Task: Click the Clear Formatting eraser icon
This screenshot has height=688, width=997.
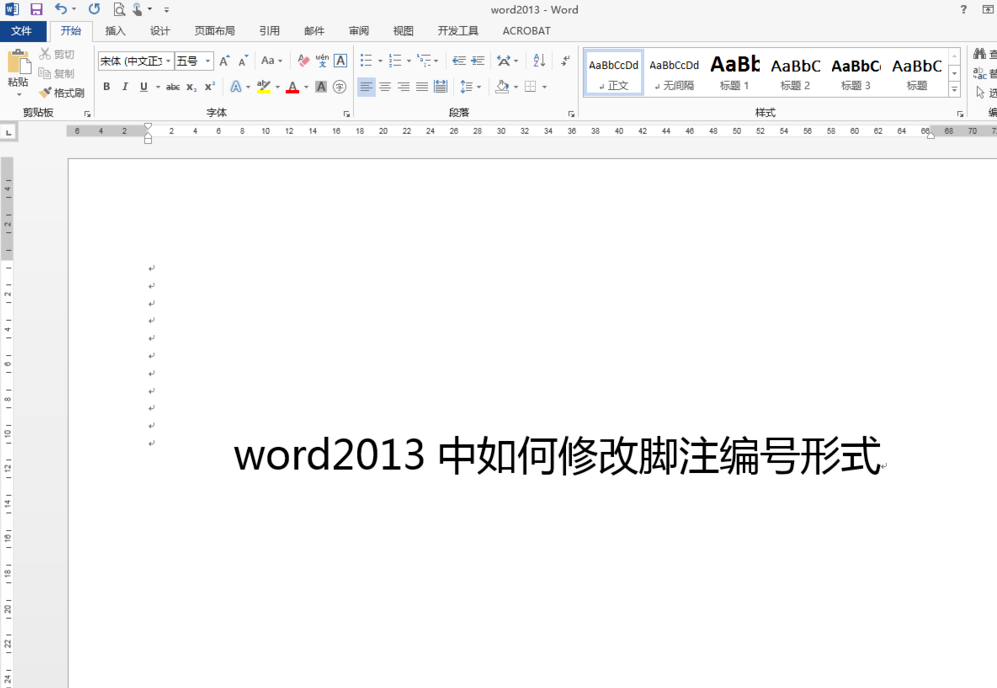Action: [304, 61]
